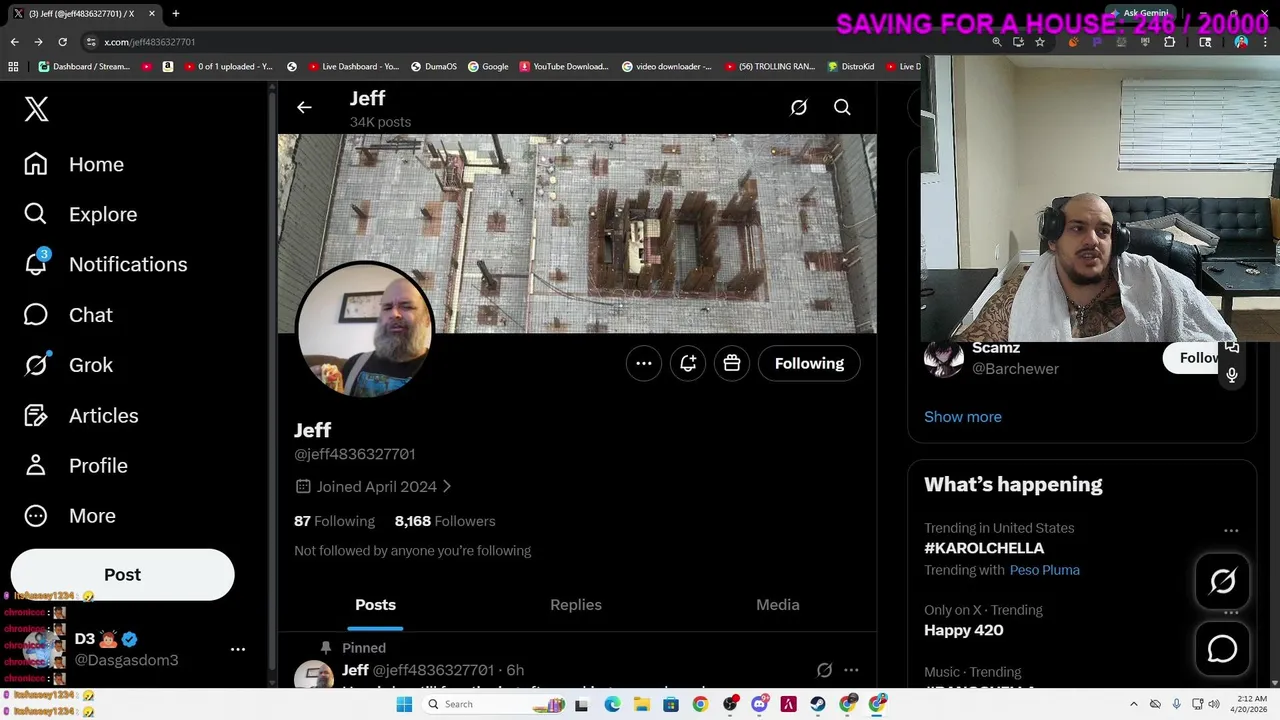Click the browser back arrow
Viewport: 1280px width, 720px height.
click(x=14, y=42)
